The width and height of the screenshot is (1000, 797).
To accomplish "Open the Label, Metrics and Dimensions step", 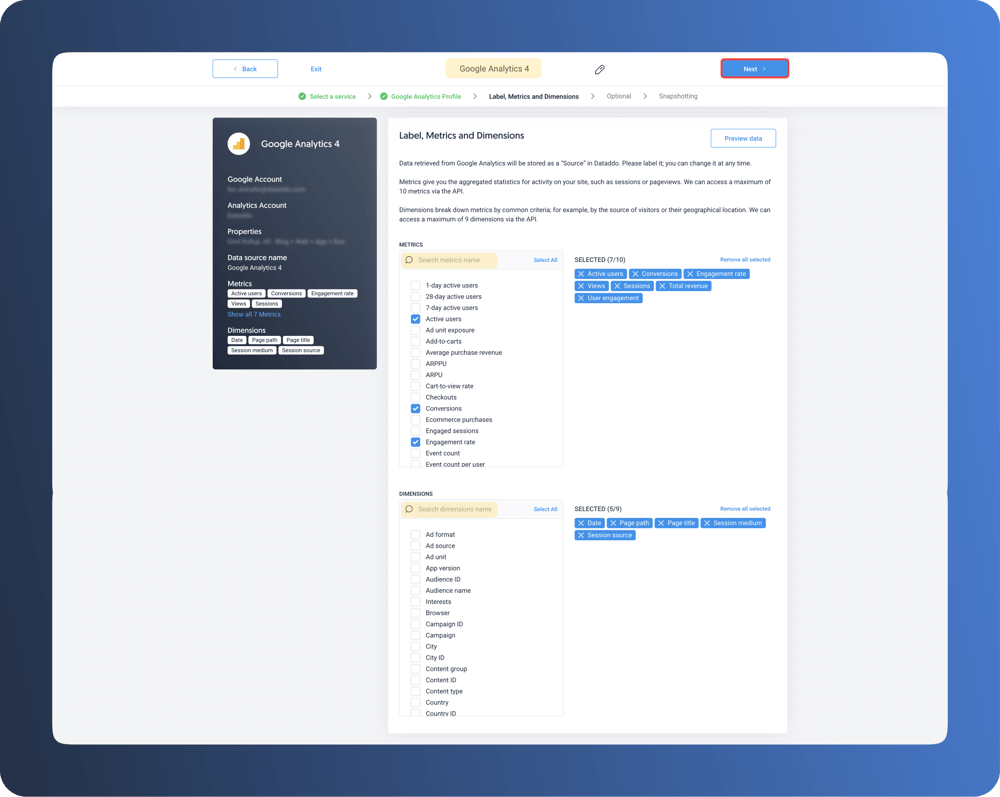I will (x=534, y=96).
